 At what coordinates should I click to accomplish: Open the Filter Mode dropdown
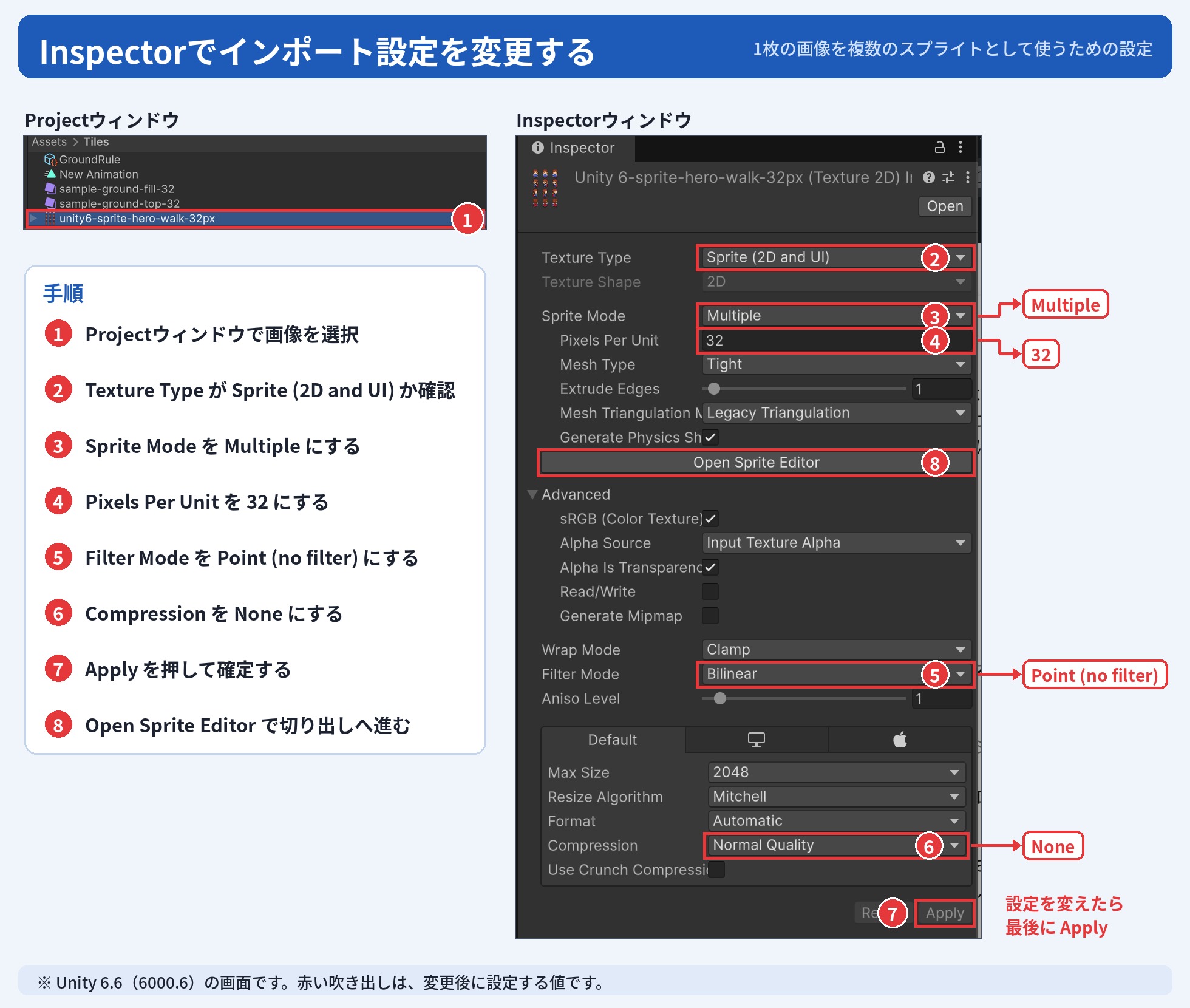click(837, 674)
